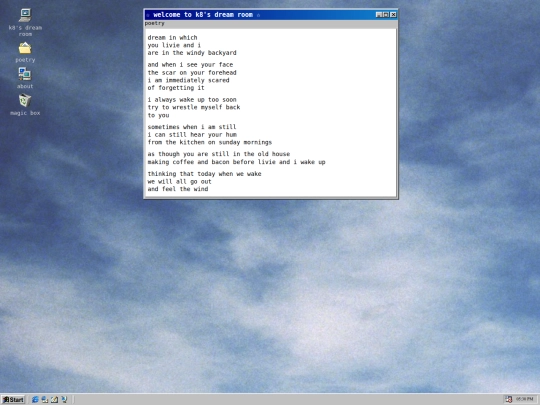Close the dream room window
Viewport: 540px width, 405px height.
pos(393,14)
